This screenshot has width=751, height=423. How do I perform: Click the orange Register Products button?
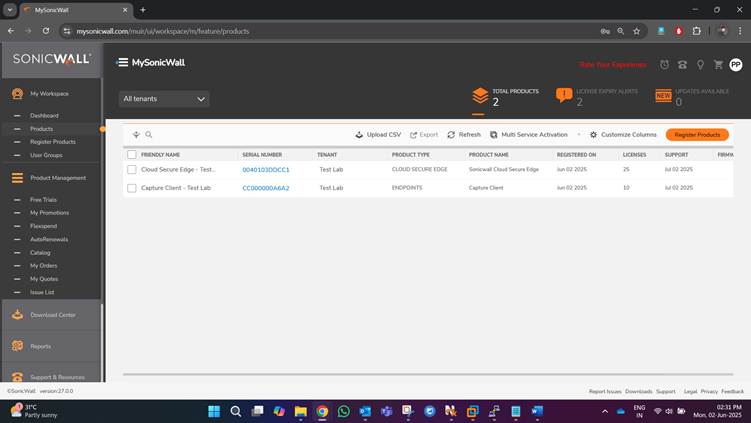tap(697, 135)
